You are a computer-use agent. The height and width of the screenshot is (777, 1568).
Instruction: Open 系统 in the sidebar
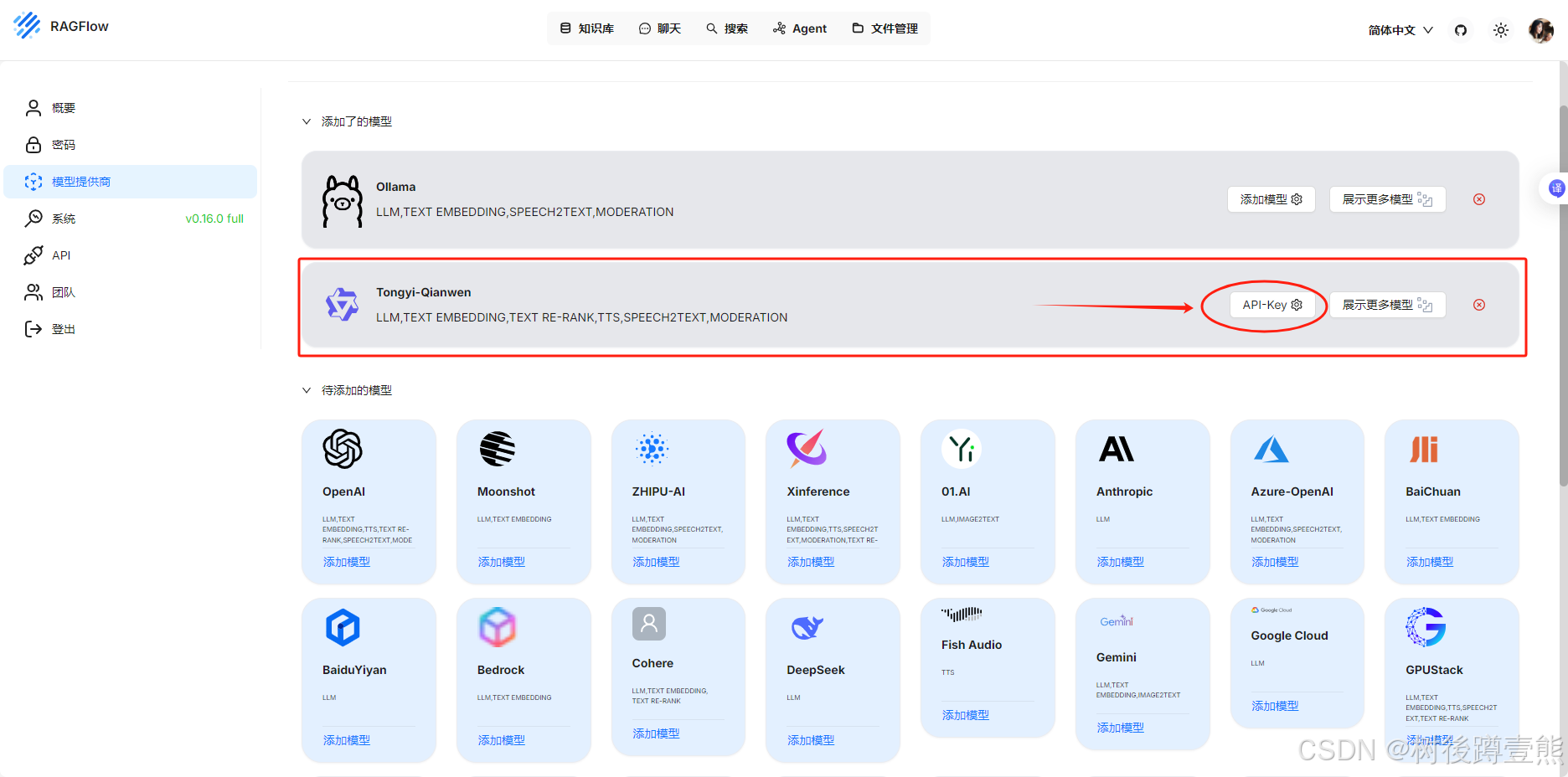coord(131,219)
